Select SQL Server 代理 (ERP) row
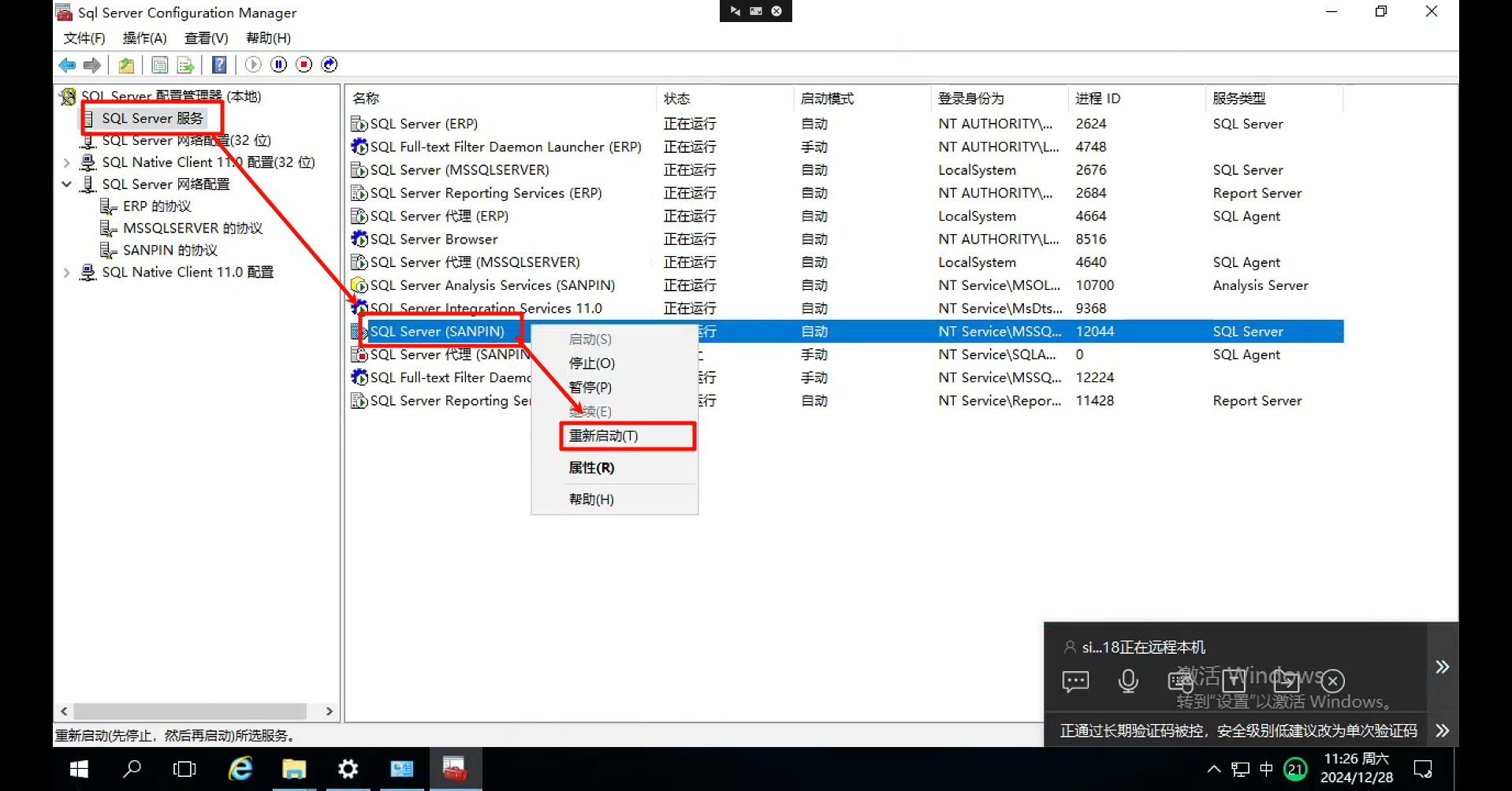 pyautogui.click(x=846, y=216)
